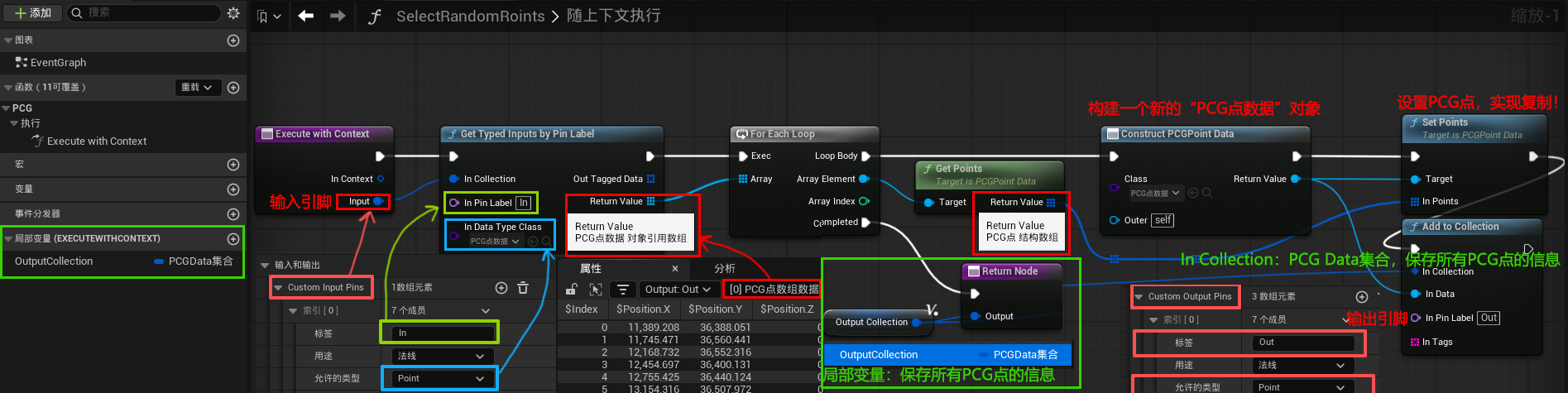Open the In Data Type Class PCG点数据 dropdown
Image resolution: width=1568 pixels, height=393 pixels.
pyautogui.click(x=497, y=242)
